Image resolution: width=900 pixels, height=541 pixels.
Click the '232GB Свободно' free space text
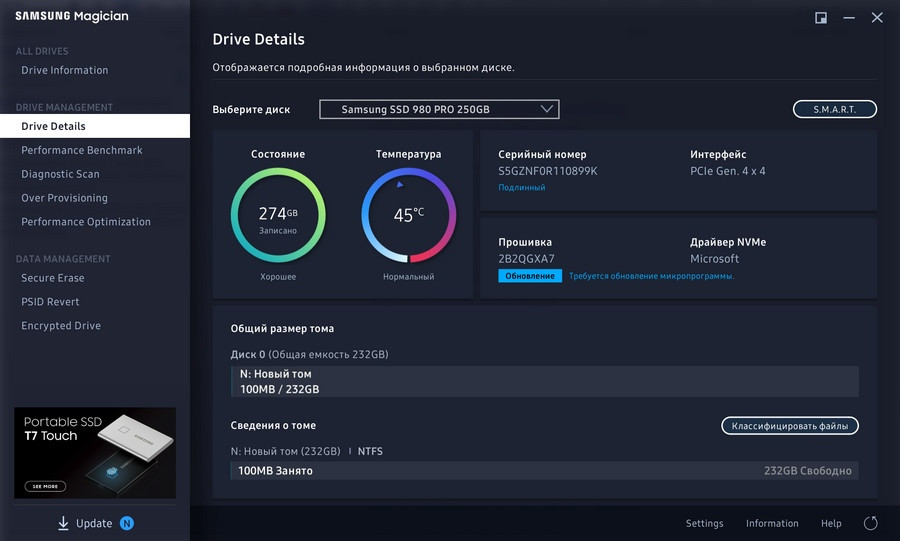[808, 470]
